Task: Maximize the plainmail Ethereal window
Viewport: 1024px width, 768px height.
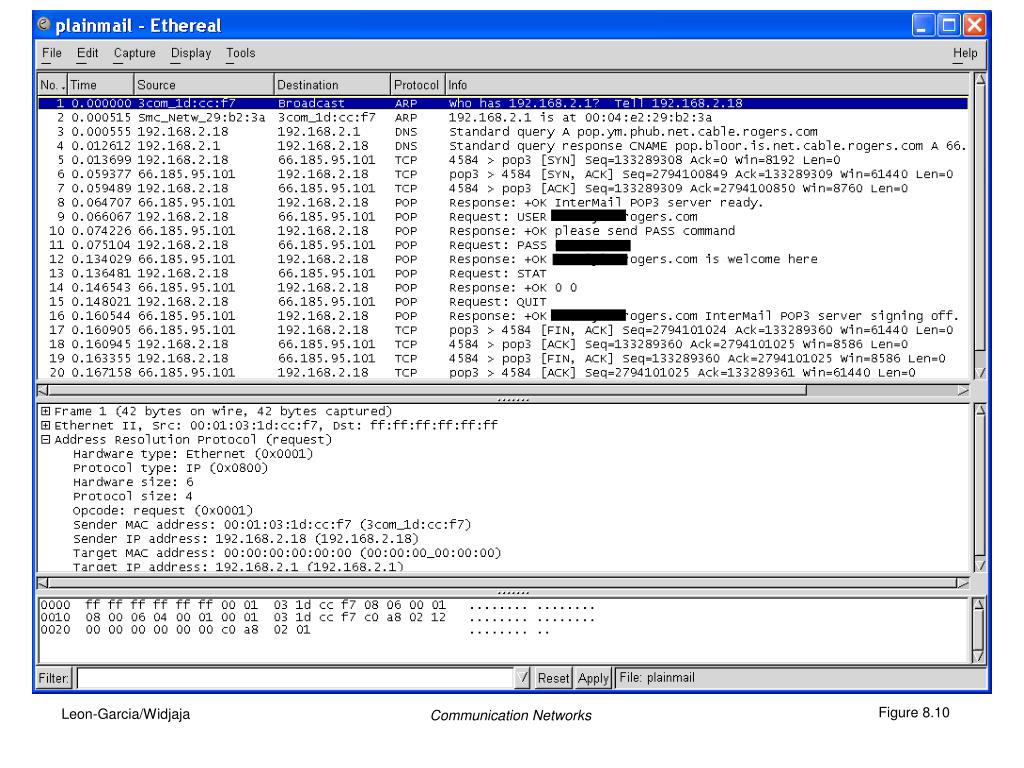Action: point(948,25)
